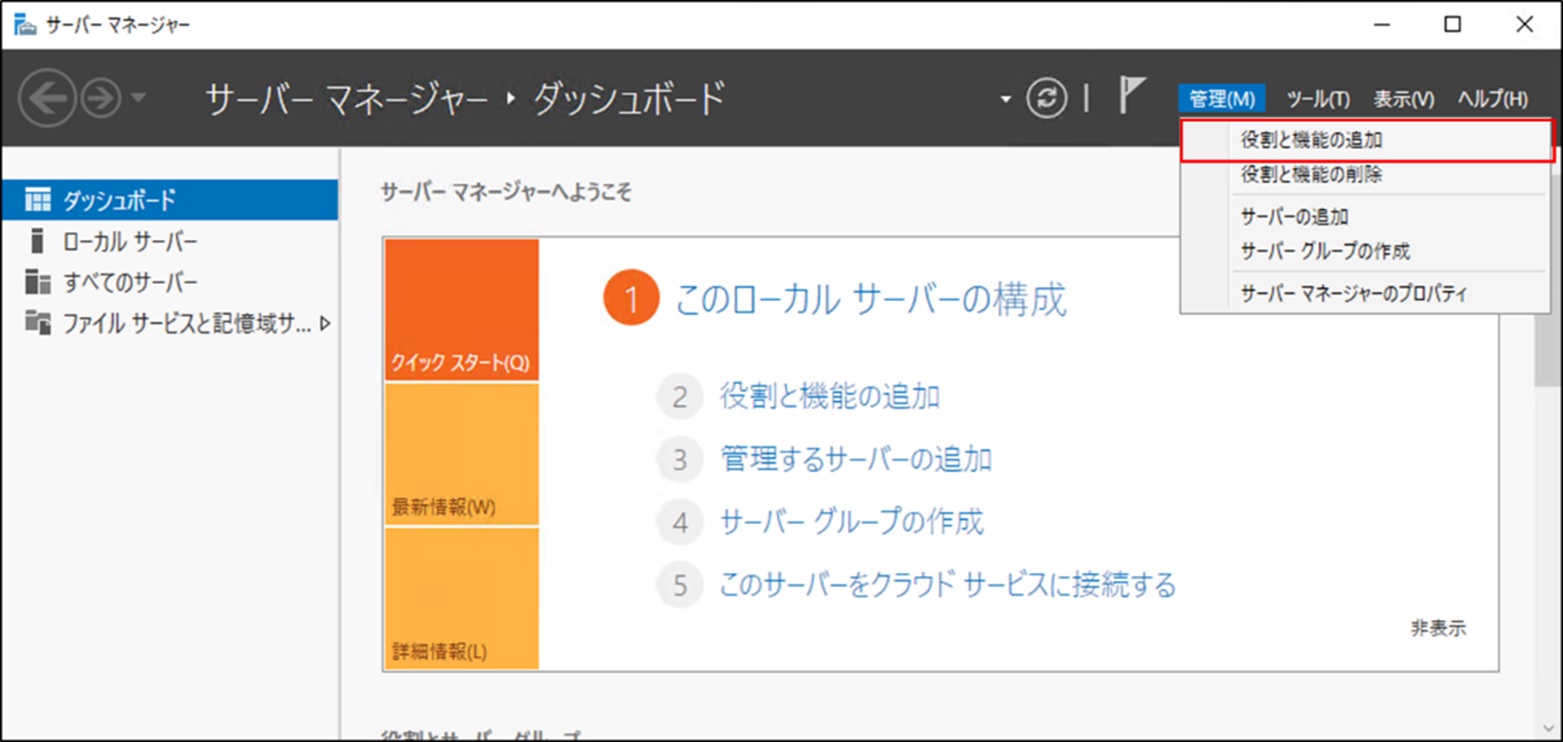Screen dimensions: 1563x742
Task: Click the forward navigation arrow icon
Action: point(101,98)
